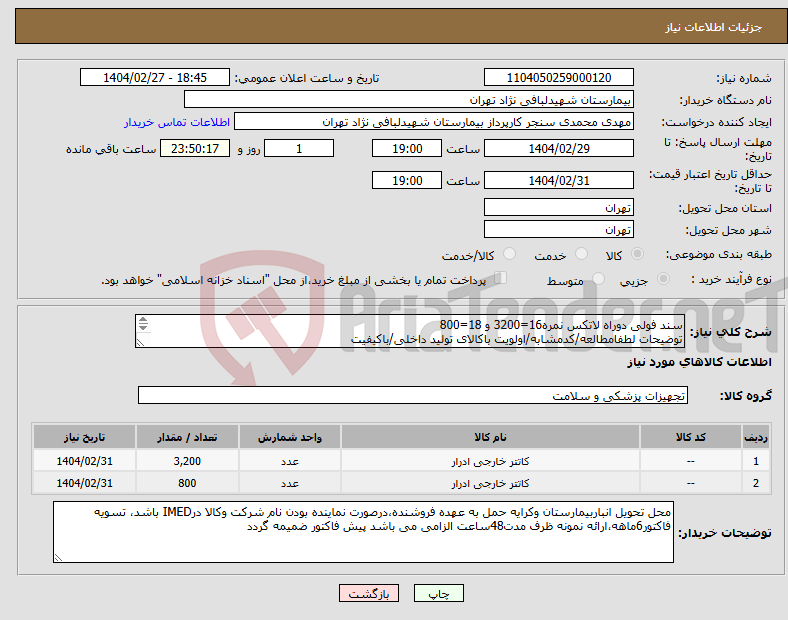Click the delivery city field تهران

(x=559, y=230)
